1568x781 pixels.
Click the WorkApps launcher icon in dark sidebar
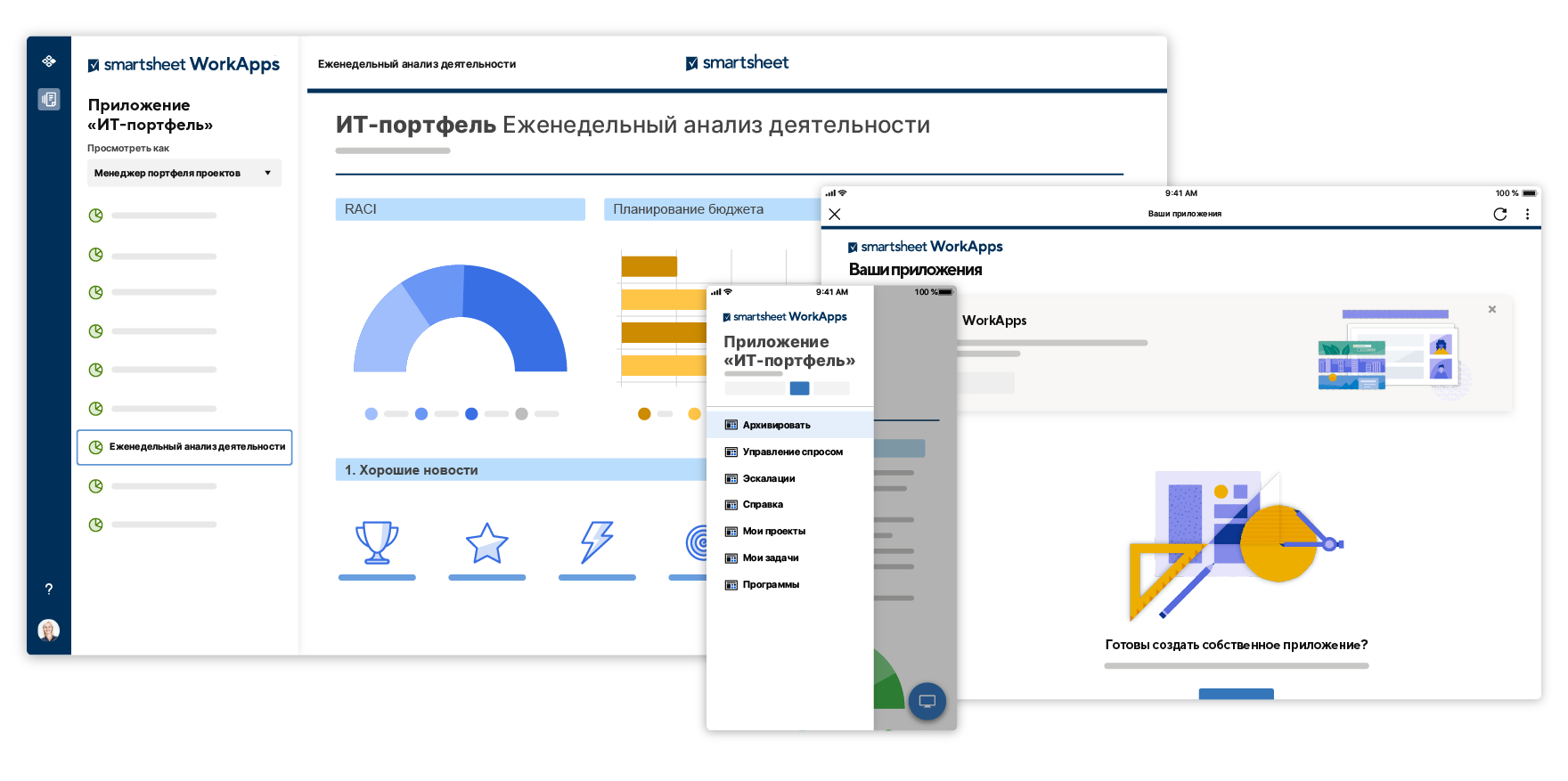pos(49,61)
